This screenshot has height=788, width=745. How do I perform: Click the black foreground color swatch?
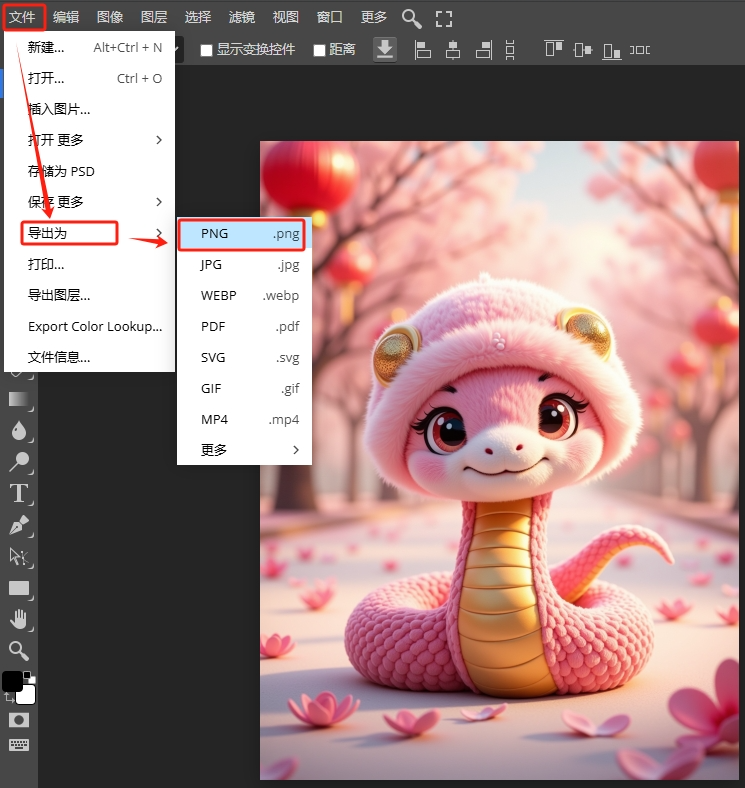pyautogui.click(x=11, y=681)
